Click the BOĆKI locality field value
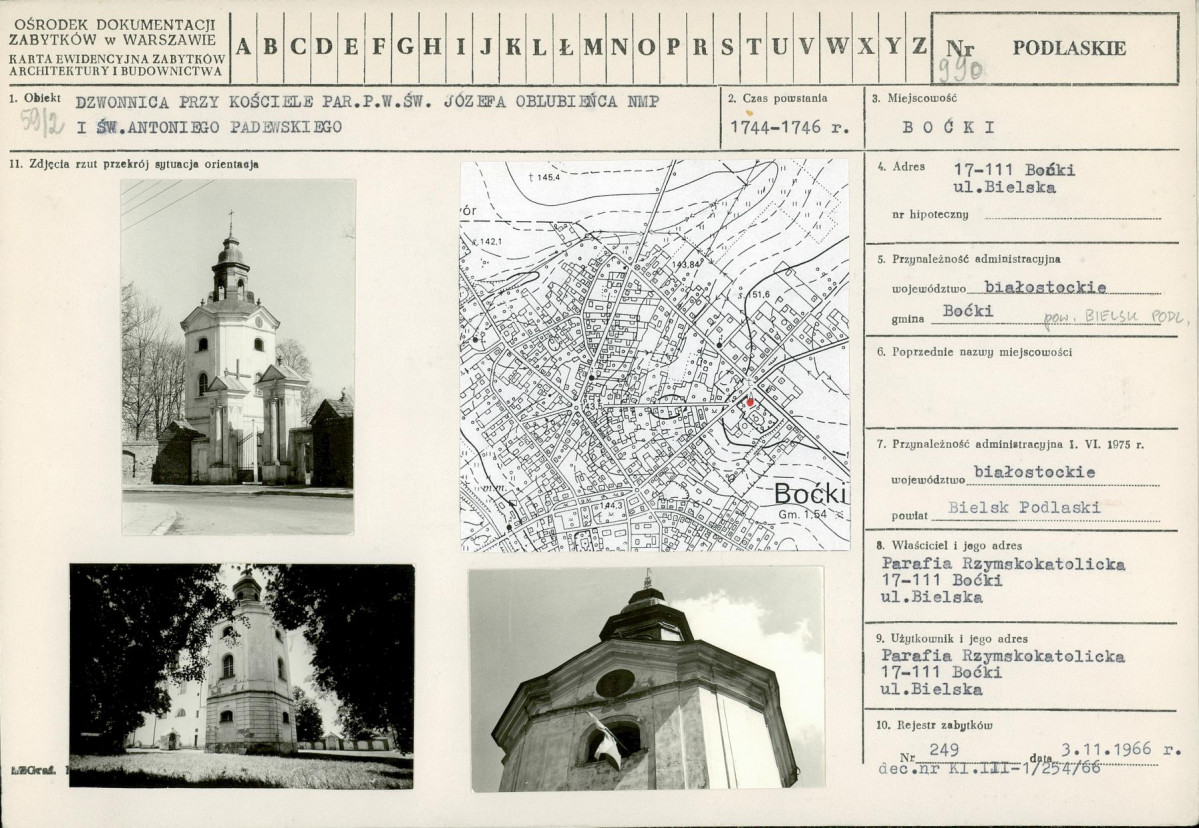Viewport: 1199px width, 828px height. click(947, 128)
